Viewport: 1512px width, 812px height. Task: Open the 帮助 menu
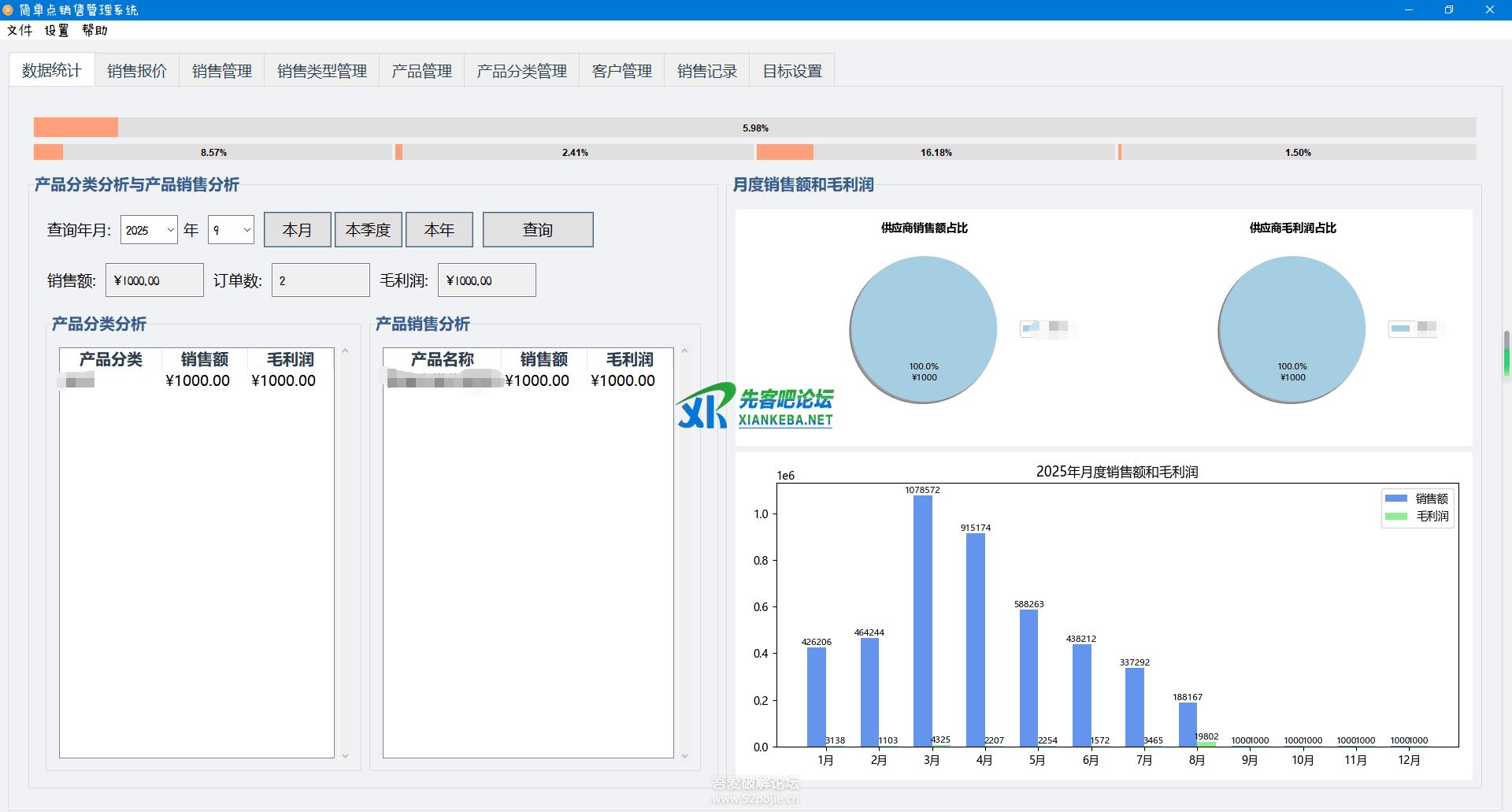(94, 30)
